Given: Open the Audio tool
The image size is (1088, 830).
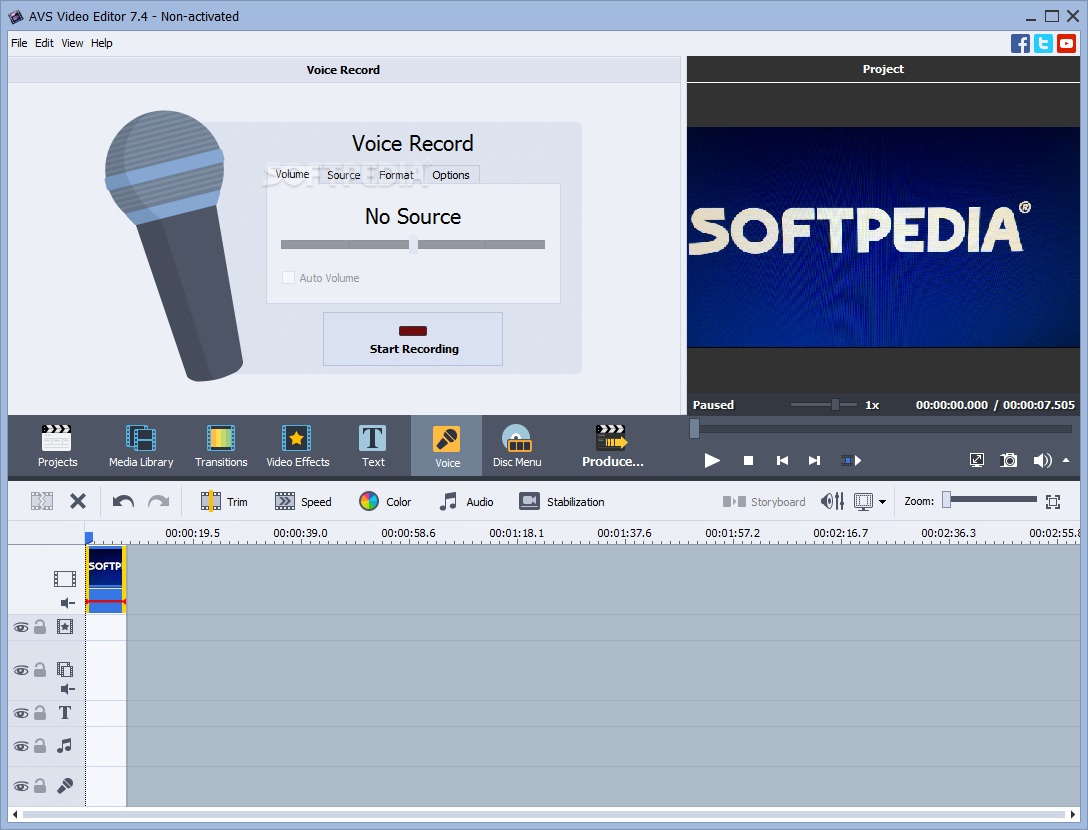Looking at the screenshot, I should click(x=466, y=501).
